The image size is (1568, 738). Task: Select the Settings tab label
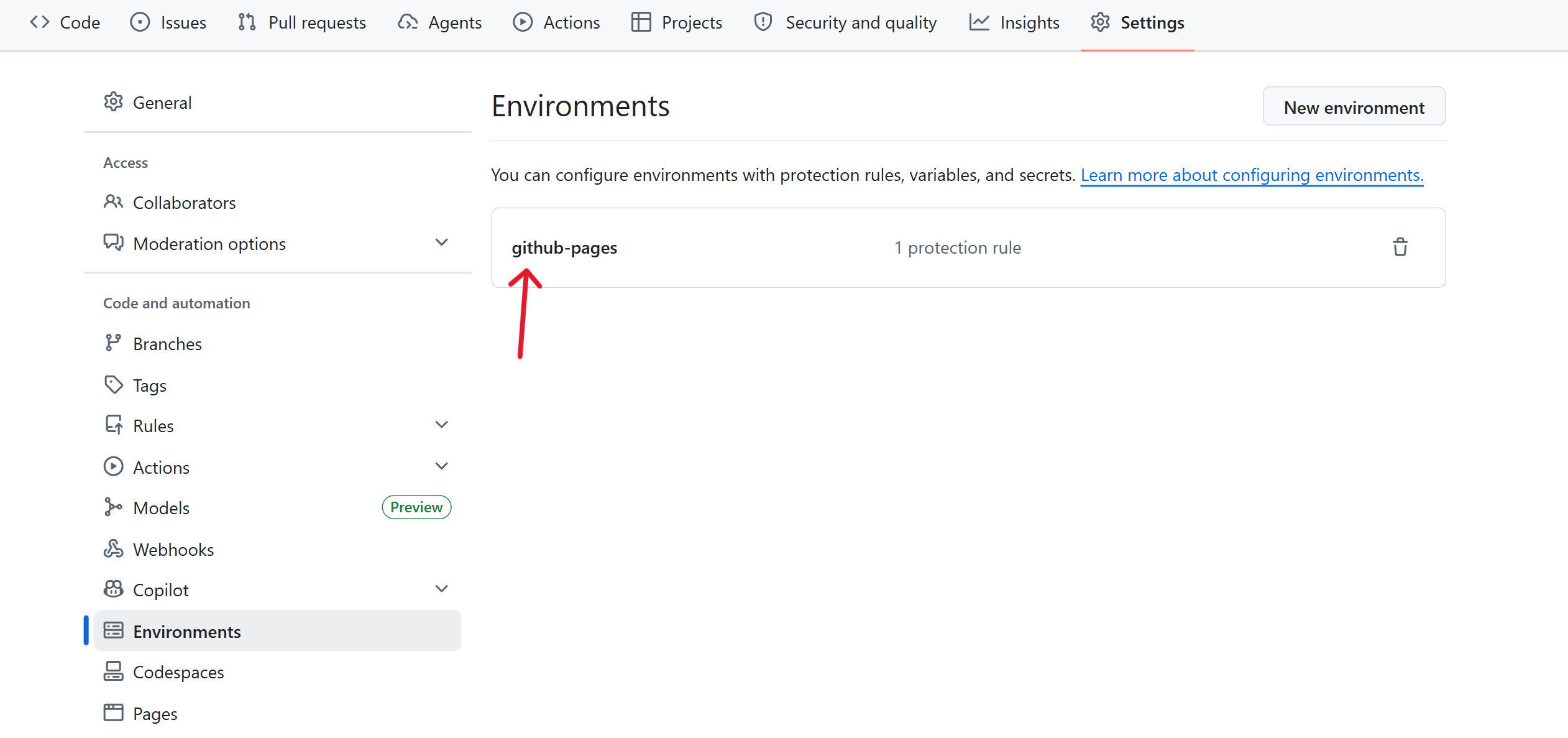[1152, 22]
